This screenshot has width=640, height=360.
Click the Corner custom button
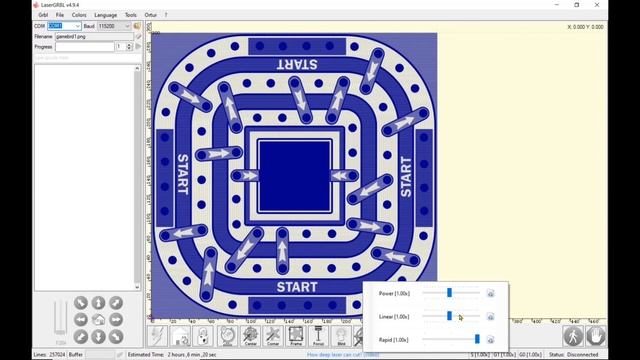coord(273,336)
